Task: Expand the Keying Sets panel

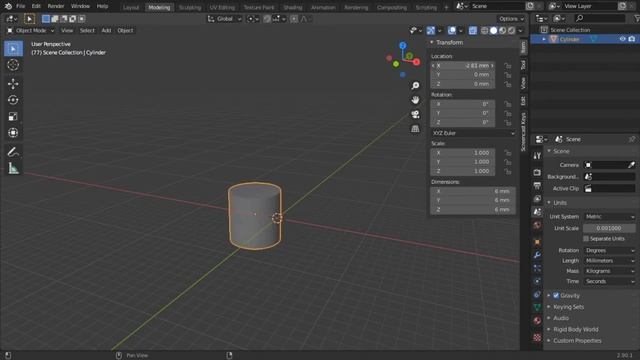Action: pyautogui.click(x=568, y=307)
